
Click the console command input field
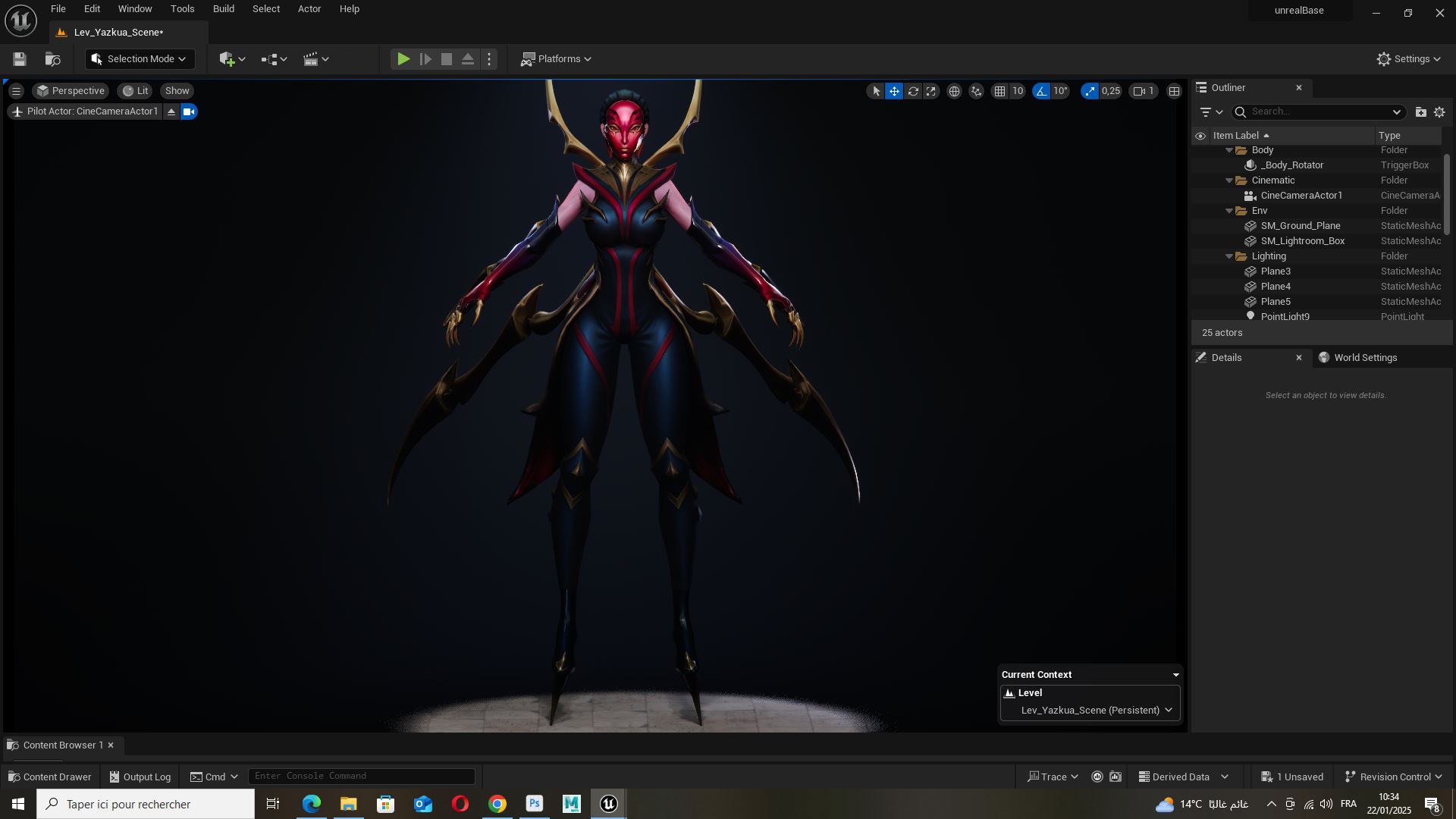pyautogui.click(x=361, y=777)
